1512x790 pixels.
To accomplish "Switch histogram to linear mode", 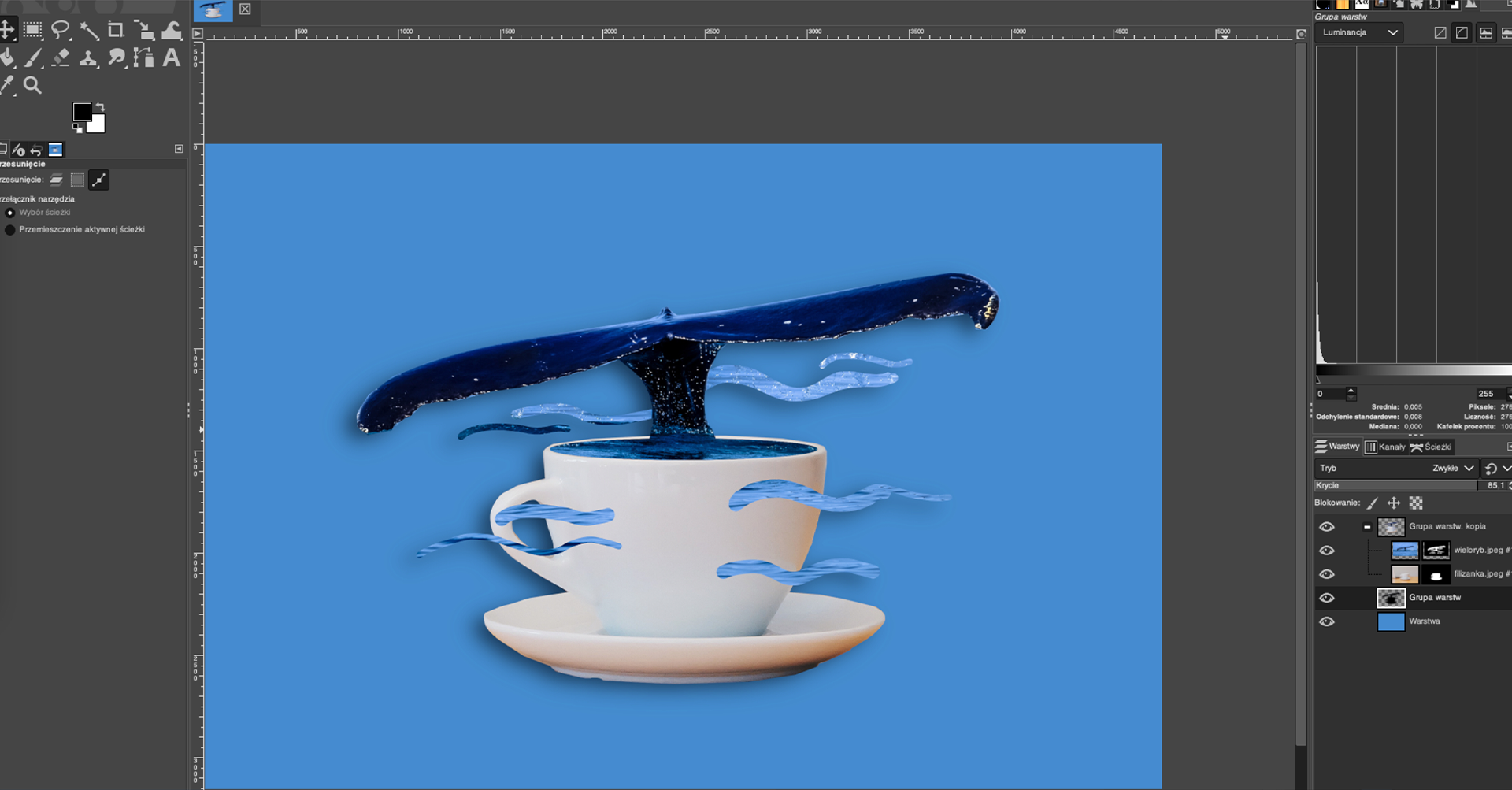I will (1440, 32).
